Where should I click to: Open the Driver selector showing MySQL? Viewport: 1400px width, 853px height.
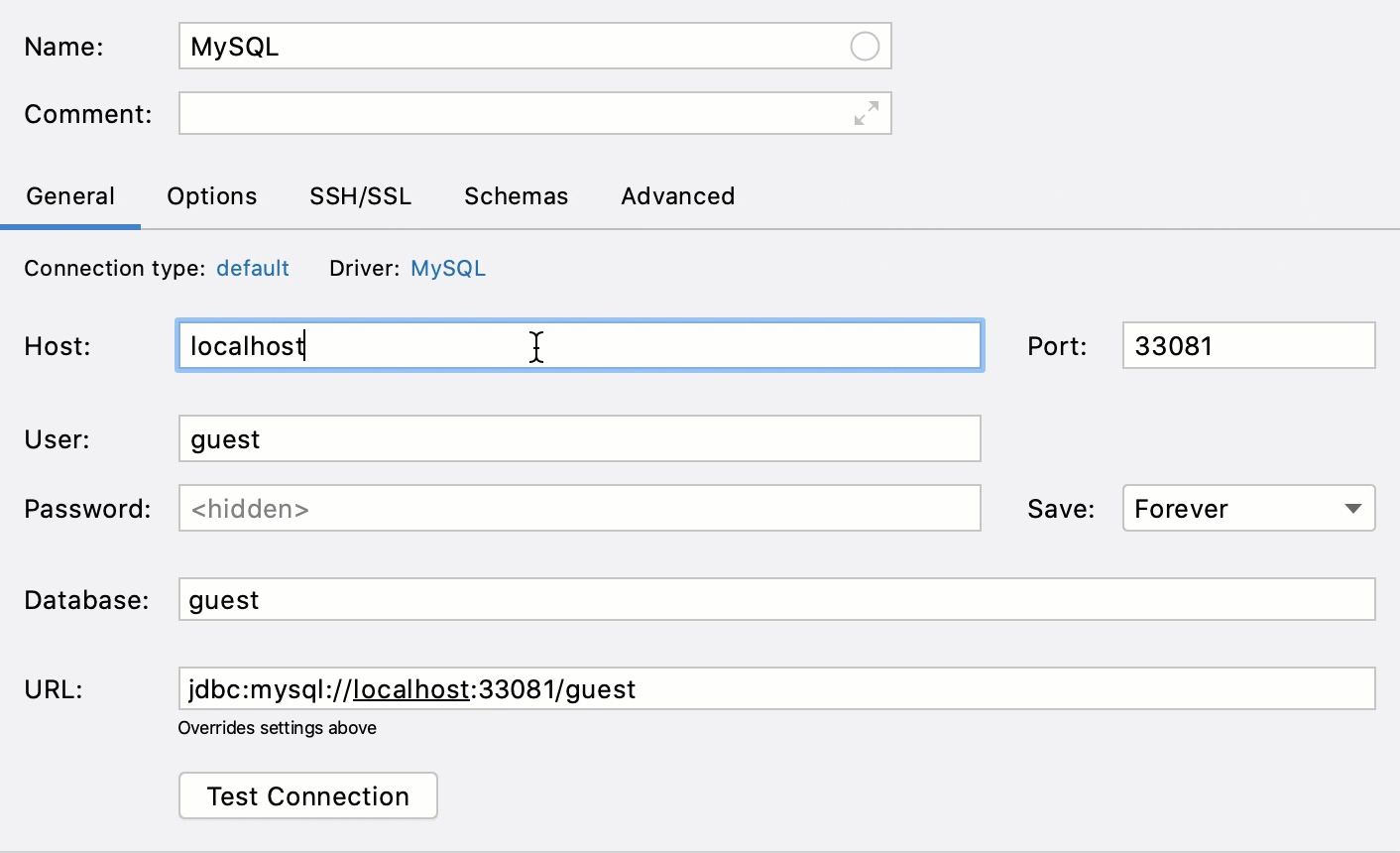pyautogui.click(x=447, y=268)
